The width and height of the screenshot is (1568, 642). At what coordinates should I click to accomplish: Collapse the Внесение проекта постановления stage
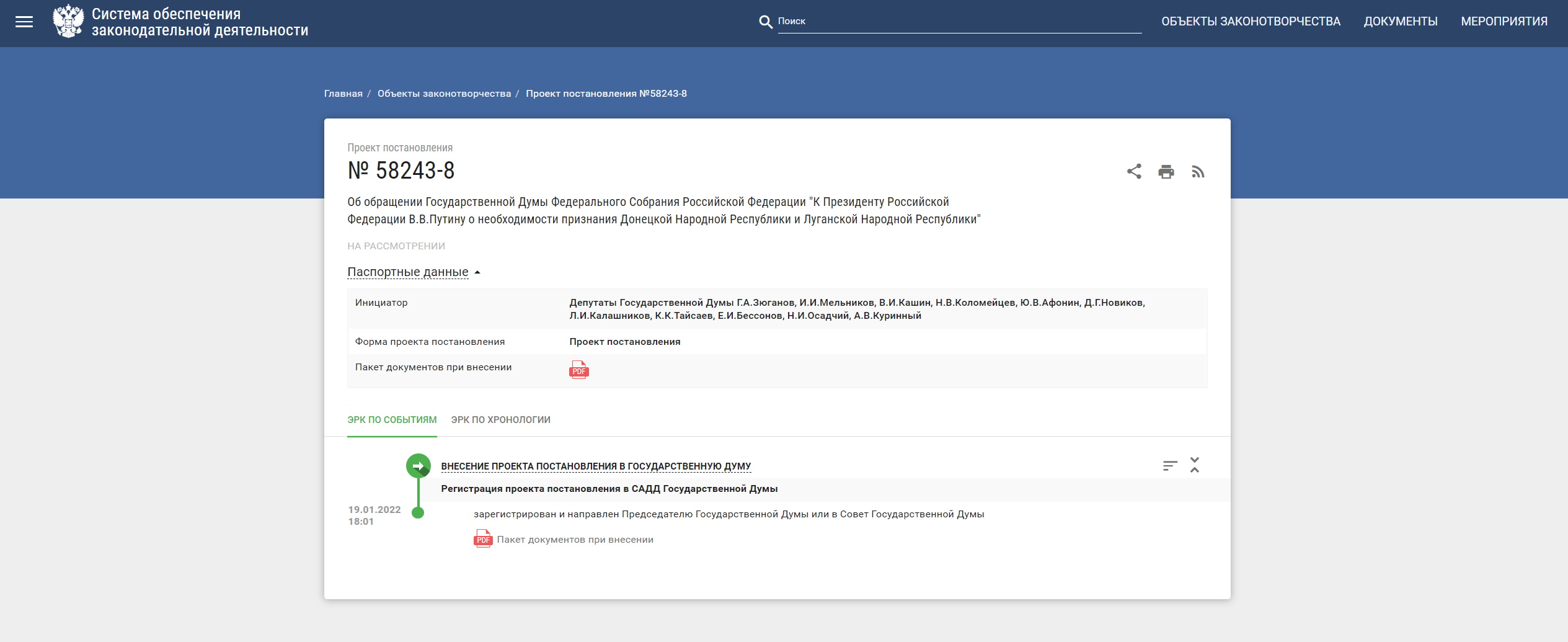(x=595, y=466)
